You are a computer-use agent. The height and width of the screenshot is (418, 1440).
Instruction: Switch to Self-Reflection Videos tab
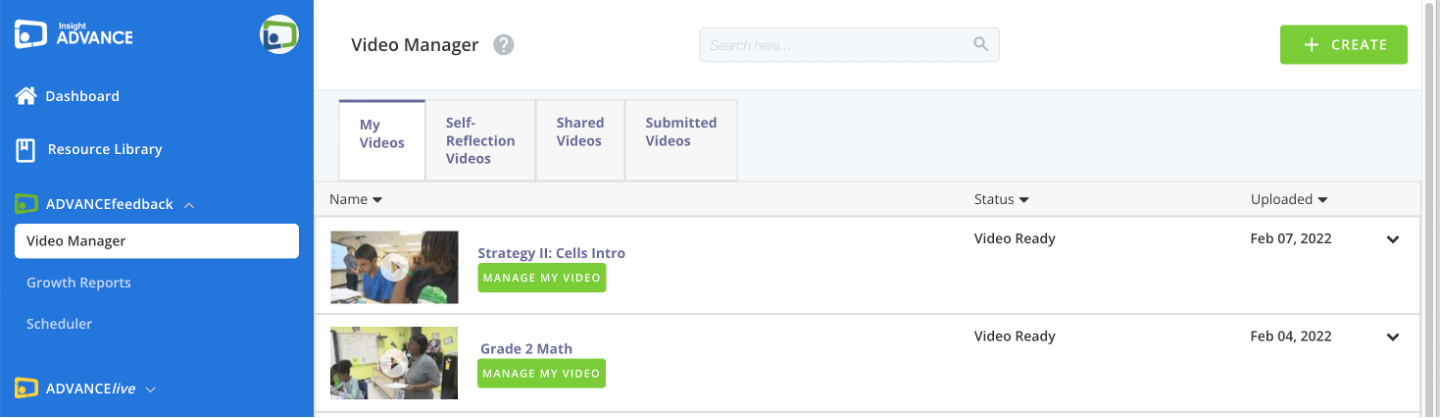pos(480,140)
